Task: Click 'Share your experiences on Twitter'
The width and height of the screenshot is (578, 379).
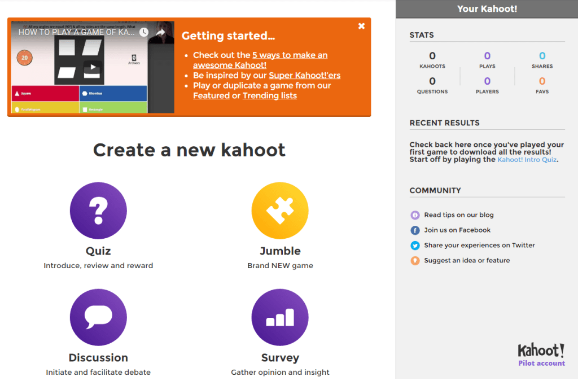Action: [479, 245]
